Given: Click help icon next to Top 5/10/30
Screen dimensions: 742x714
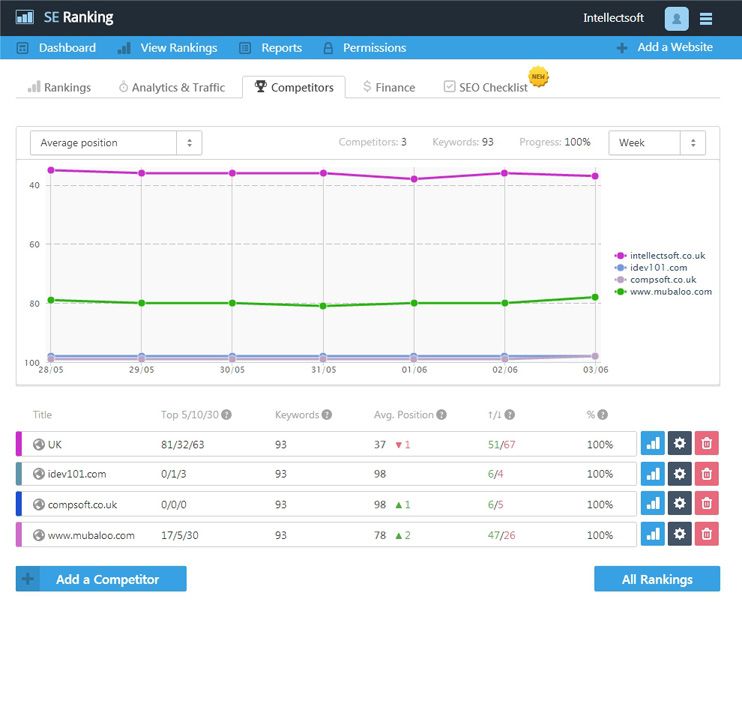Looking at the screenshot, I should click(x=226, y=414).
